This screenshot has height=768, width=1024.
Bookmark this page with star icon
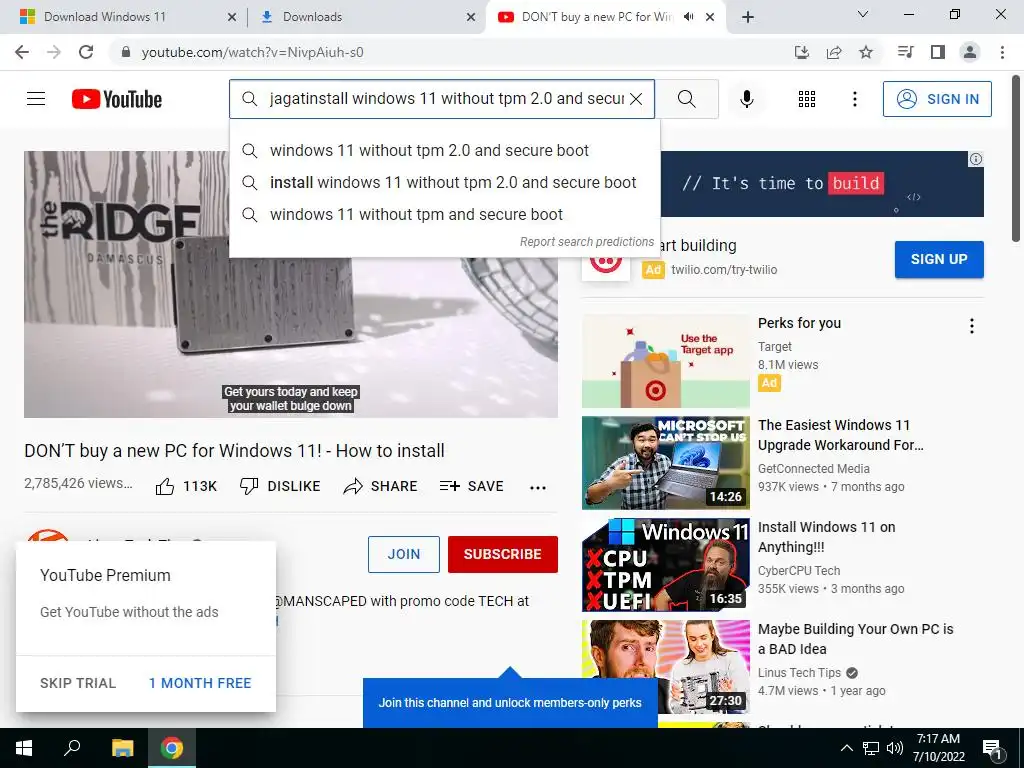(866, 52)
